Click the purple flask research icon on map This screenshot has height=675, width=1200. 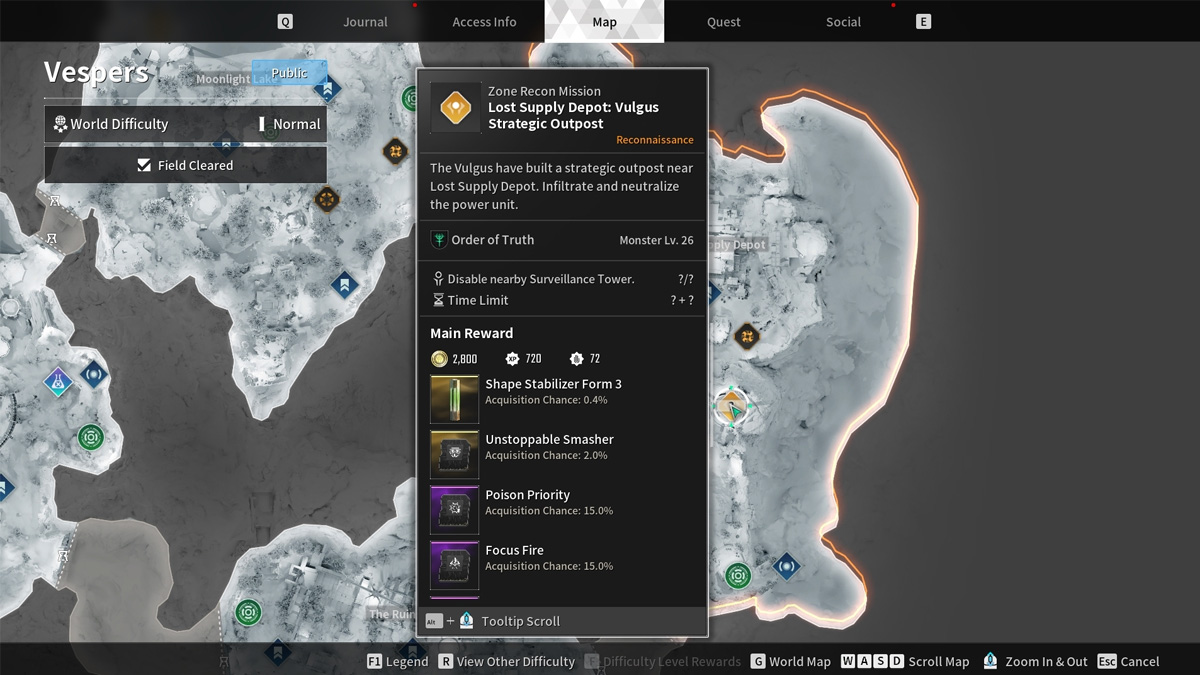pos(58,381)
